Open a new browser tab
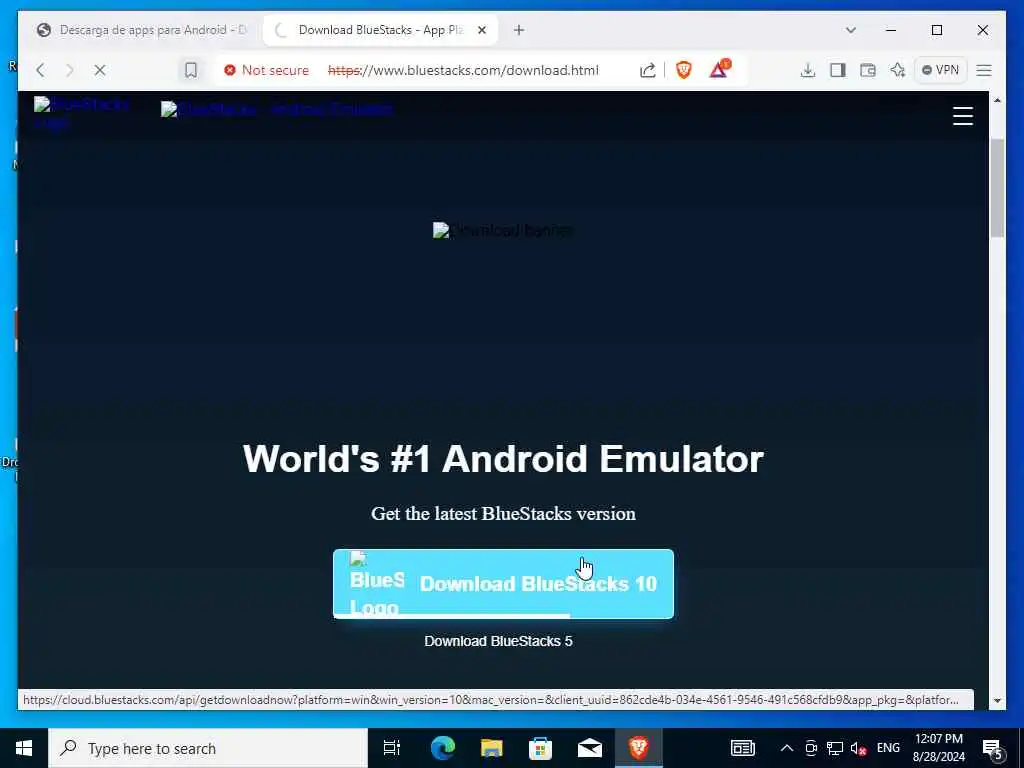This screenshot has width=1024, height=768. [519, 30]
